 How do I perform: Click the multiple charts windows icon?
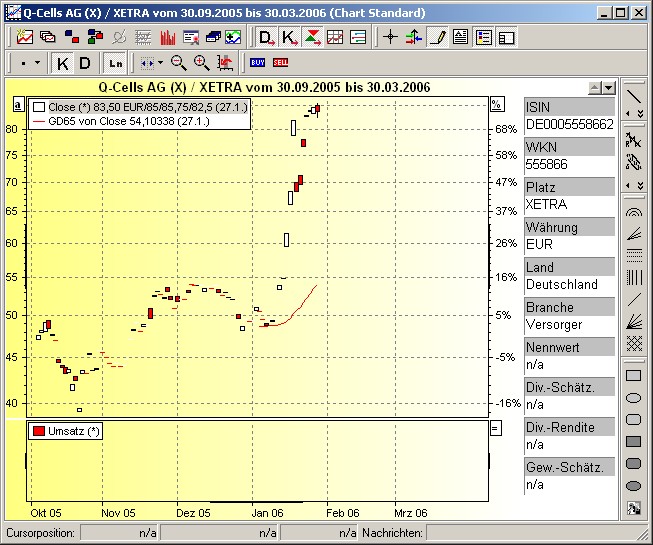48,37
